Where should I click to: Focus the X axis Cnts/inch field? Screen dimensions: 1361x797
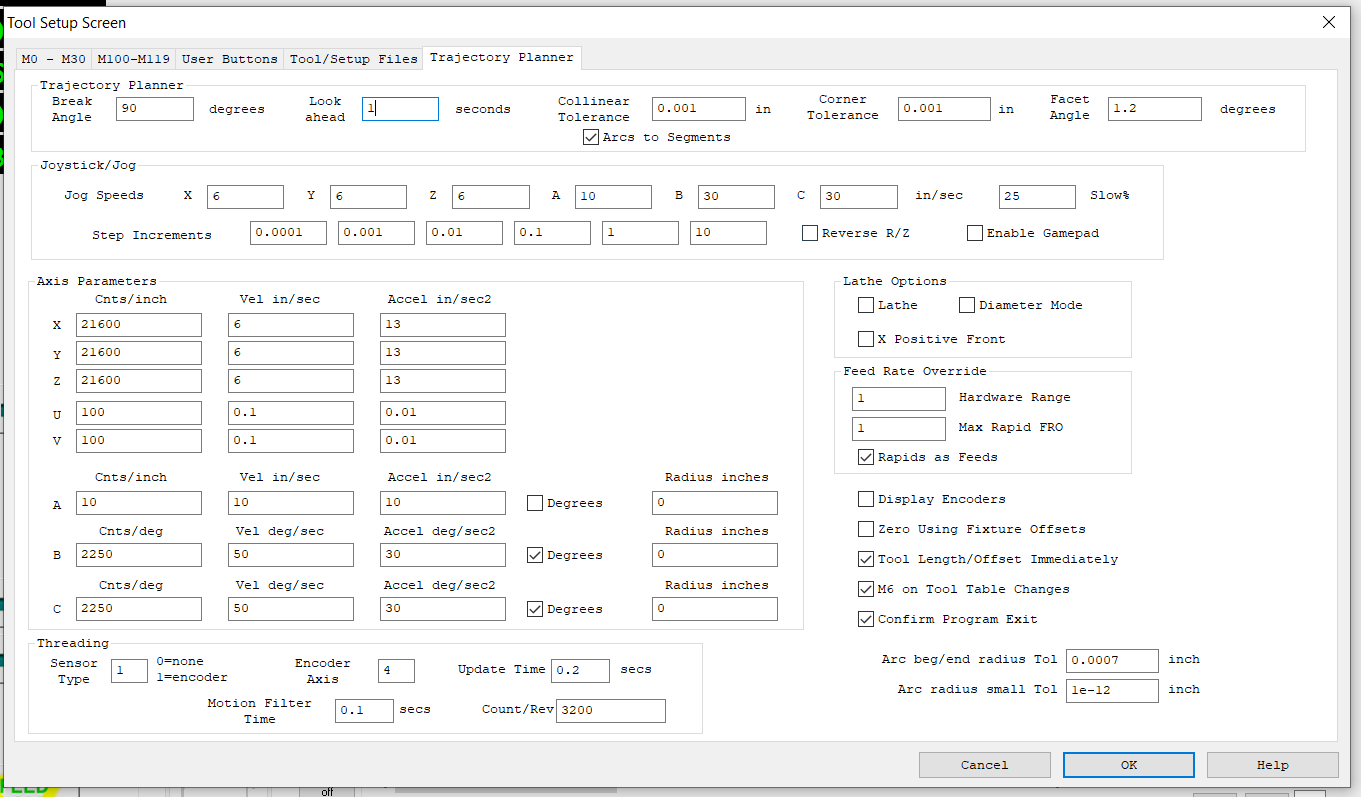(139, 325)
